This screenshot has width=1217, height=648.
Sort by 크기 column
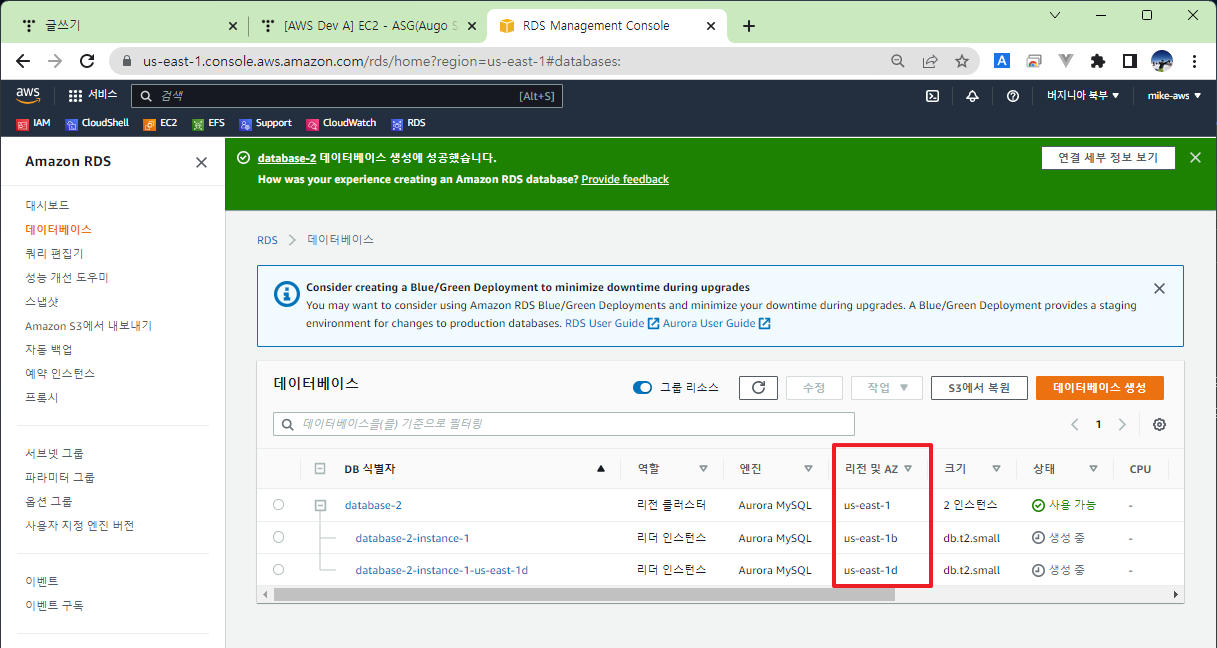pyautogui.click(x=996, y=469)
